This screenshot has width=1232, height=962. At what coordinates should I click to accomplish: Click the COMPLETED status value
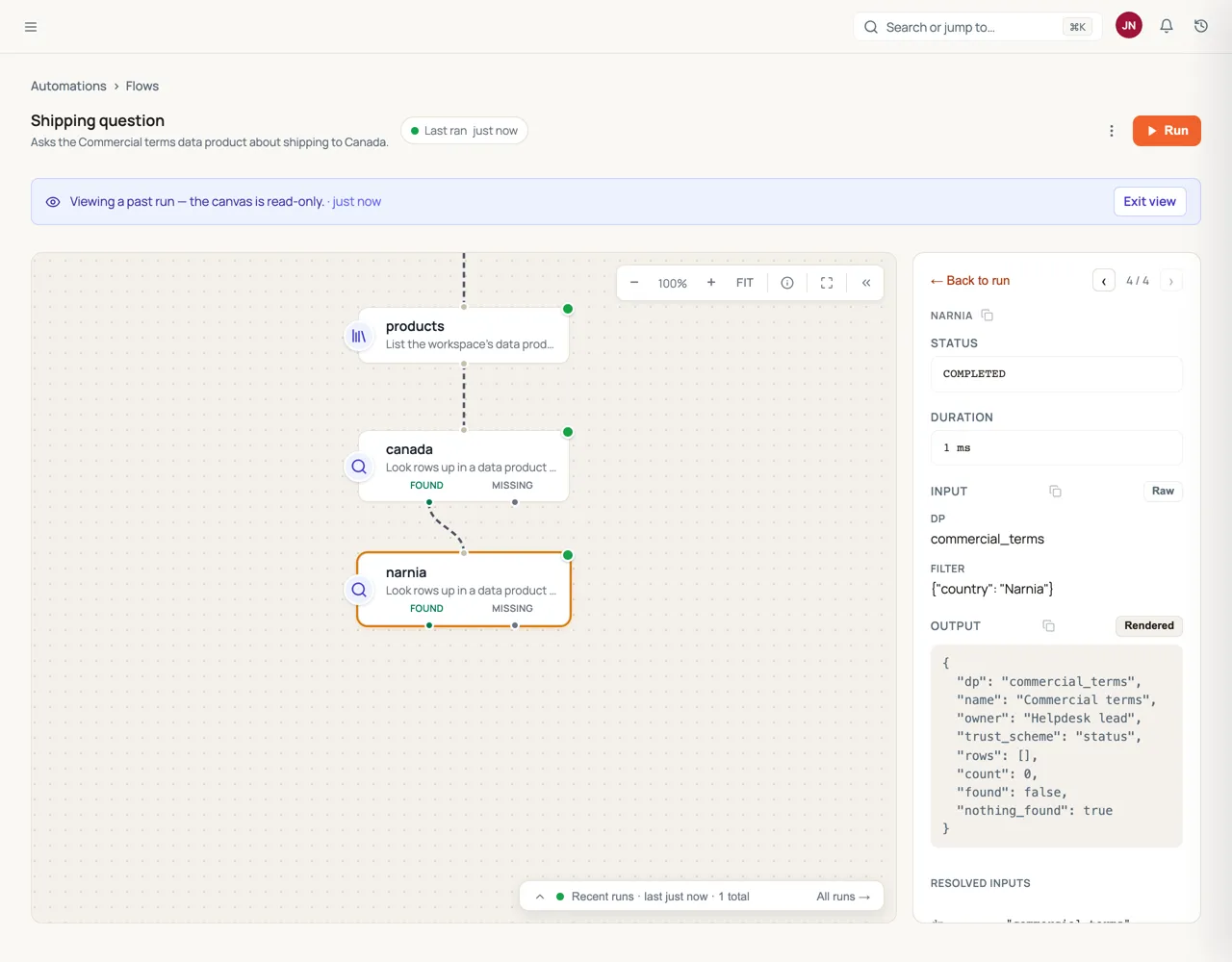pos(1056,374)
